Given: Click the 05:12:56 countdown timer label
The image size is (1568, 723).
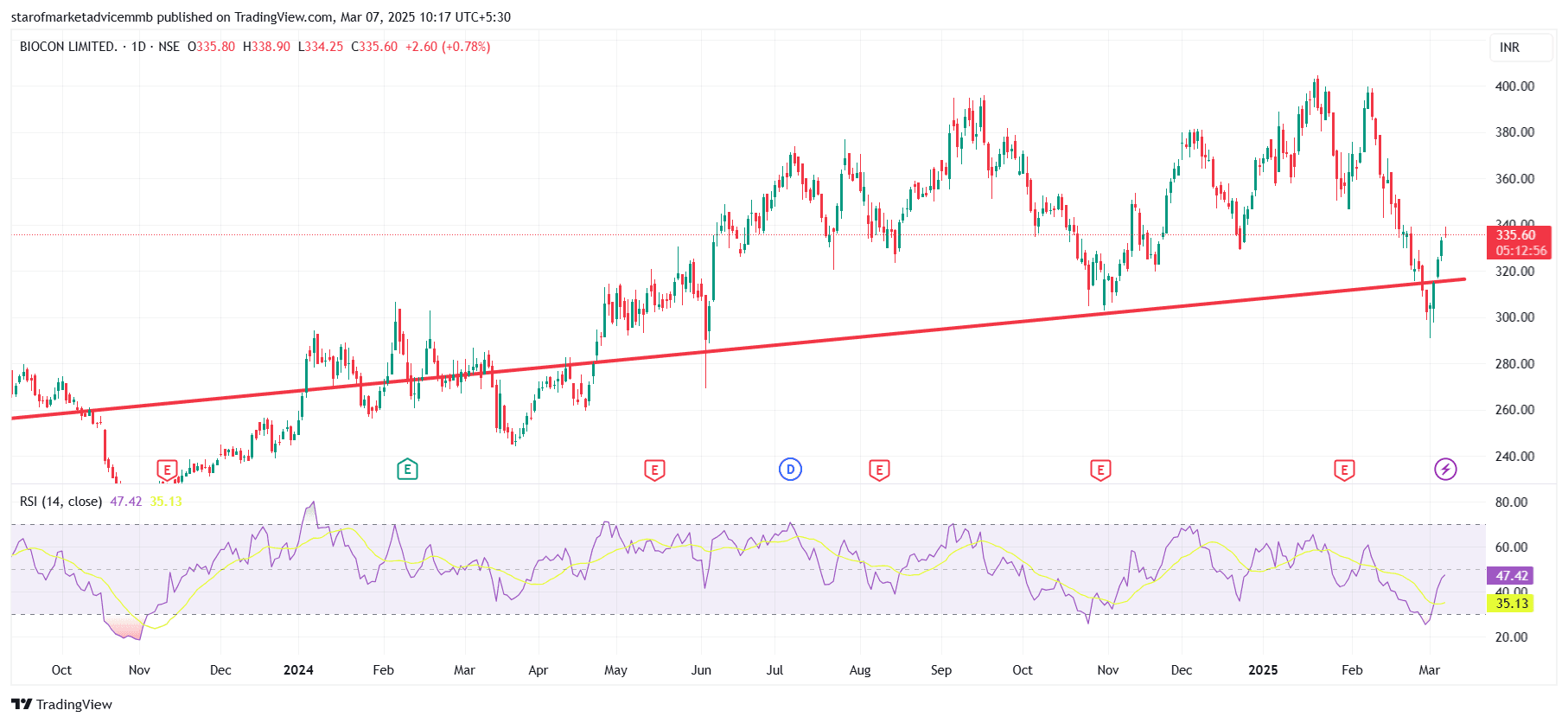Looking at the screenshot, I should point(1520,251).
